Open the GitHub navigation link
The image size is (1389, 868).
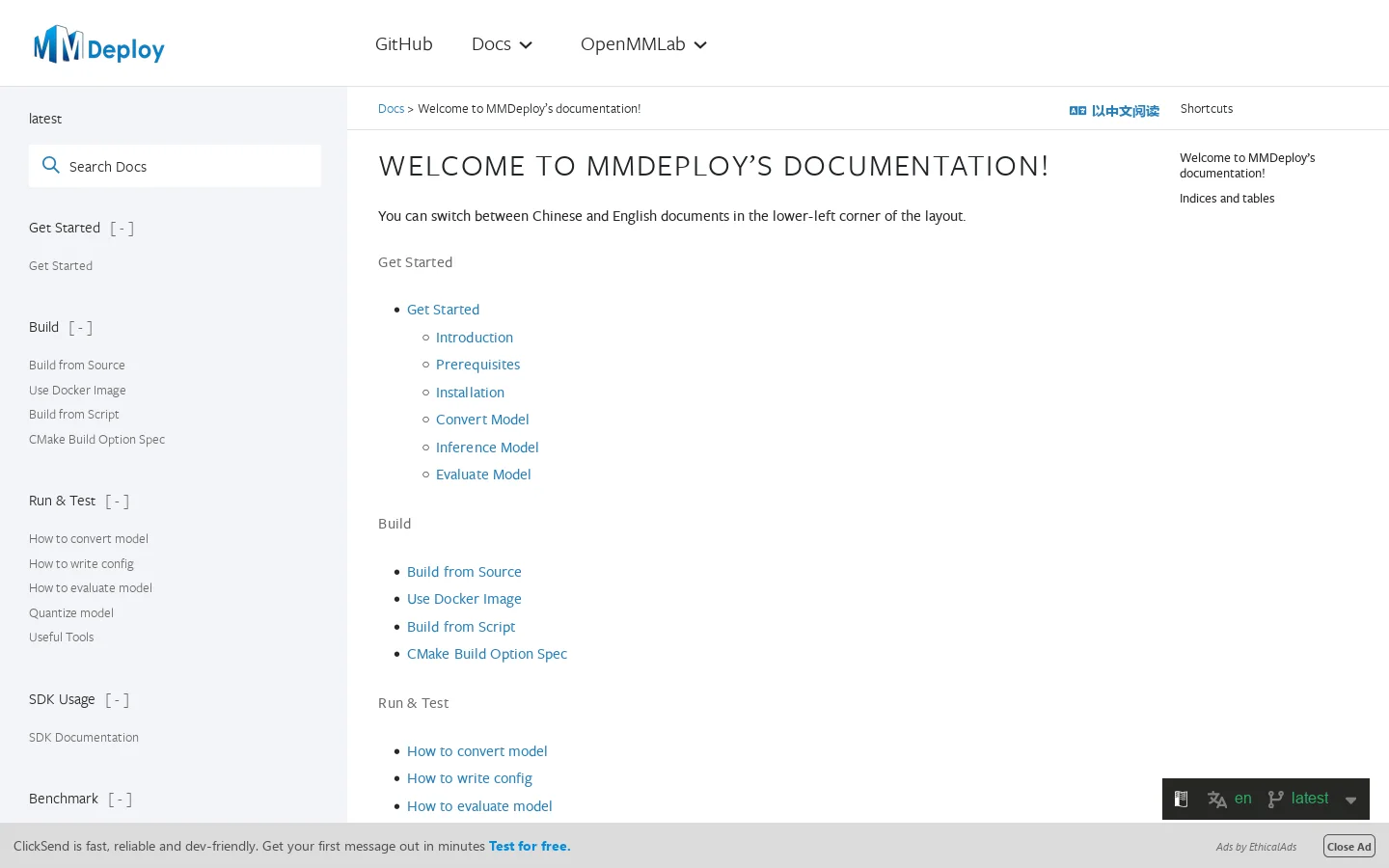pyautogui.click(x=403, y=44)
